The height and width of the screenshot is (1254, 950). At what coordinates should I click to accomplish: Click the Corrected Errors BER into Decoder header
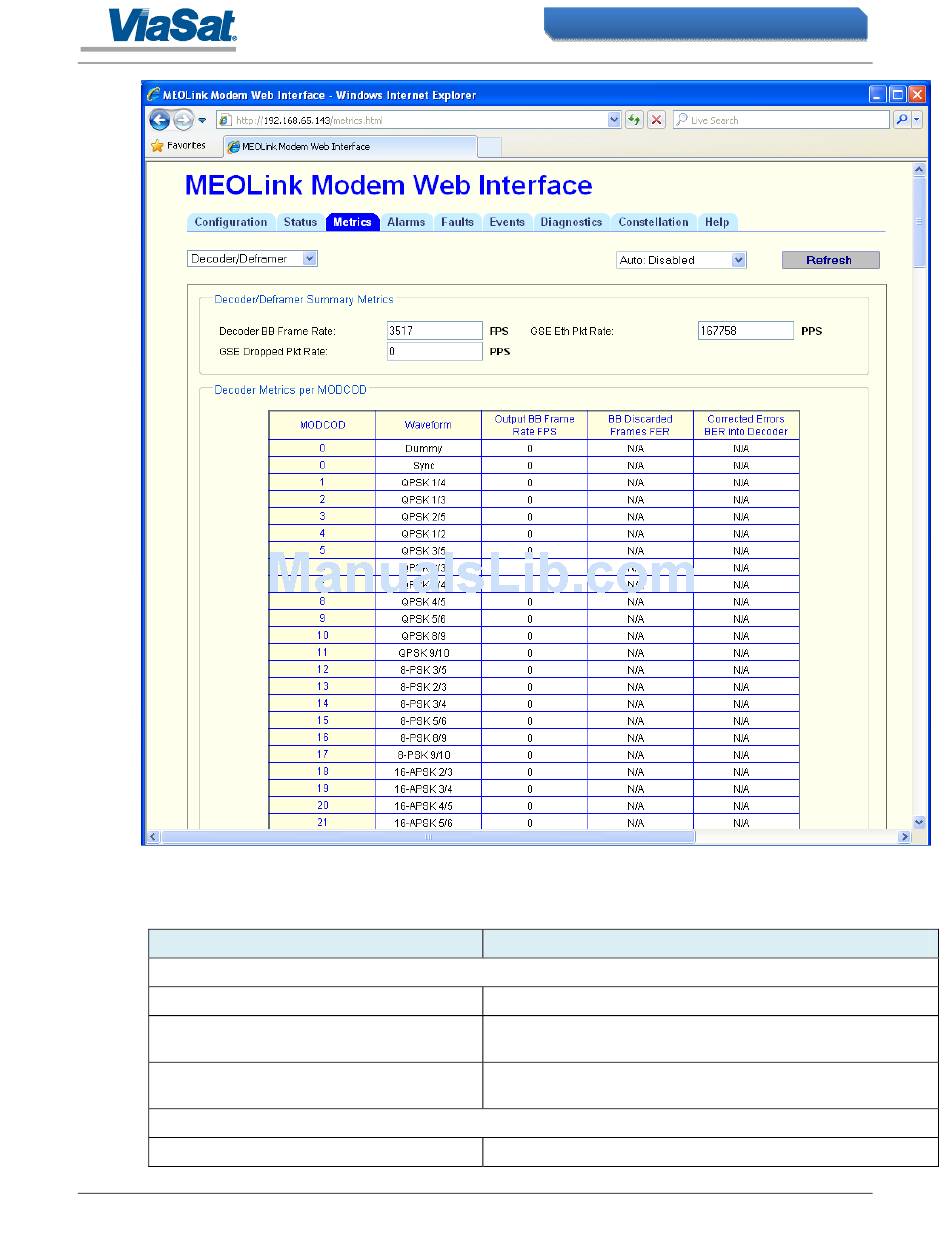point(746,425)
